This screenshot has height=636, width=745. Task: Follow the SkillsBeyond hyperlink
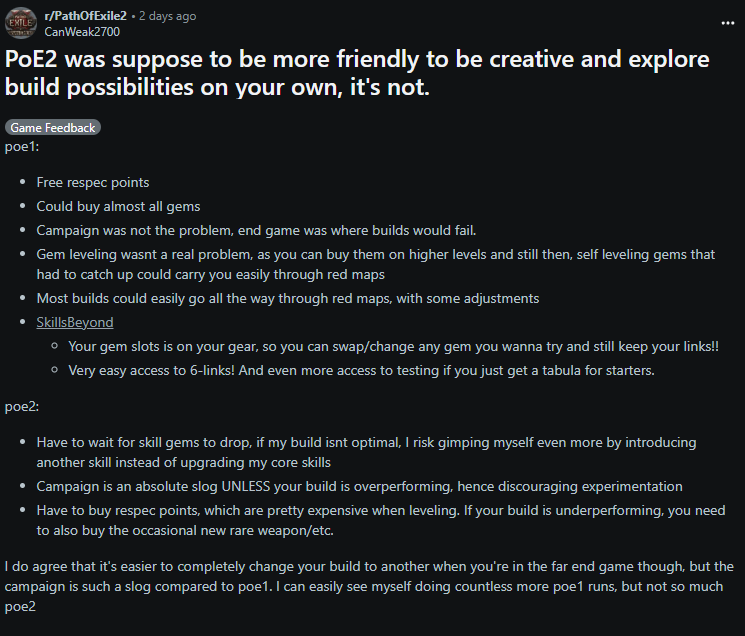pos(75,322)
